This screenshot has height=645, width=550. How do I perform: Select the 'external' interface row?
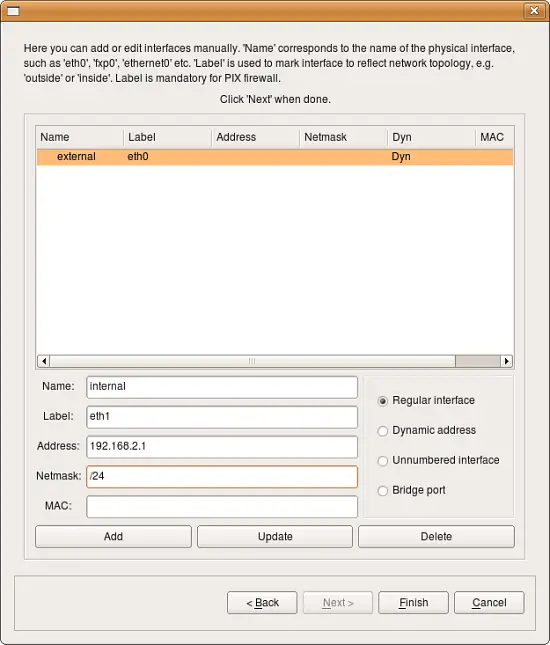pyautogui.click(x=275, y=157)
